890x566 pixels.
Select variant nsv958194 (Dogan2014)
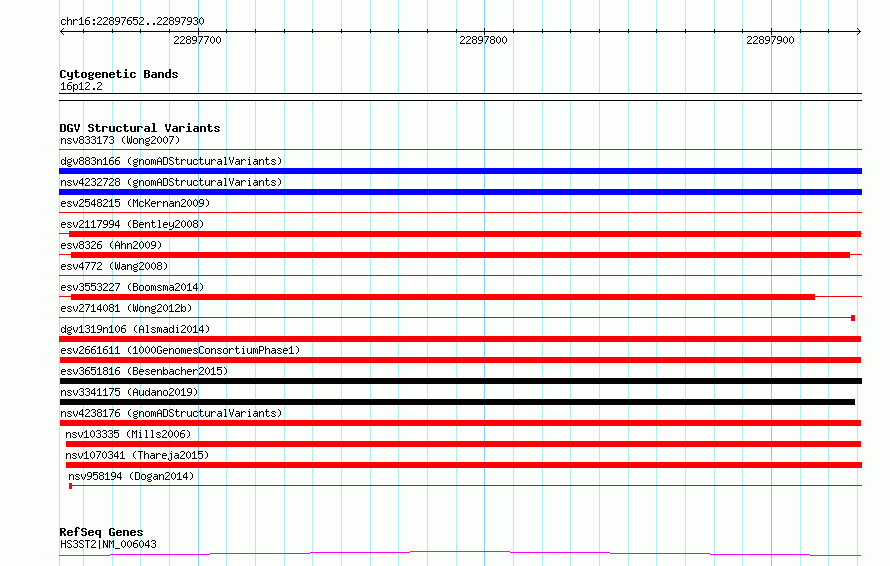tap(131, 476)
